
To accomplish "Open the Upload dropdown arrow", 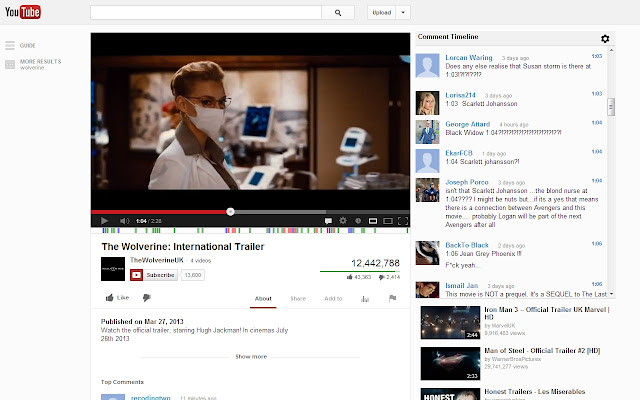I will (x=403, y=13).
